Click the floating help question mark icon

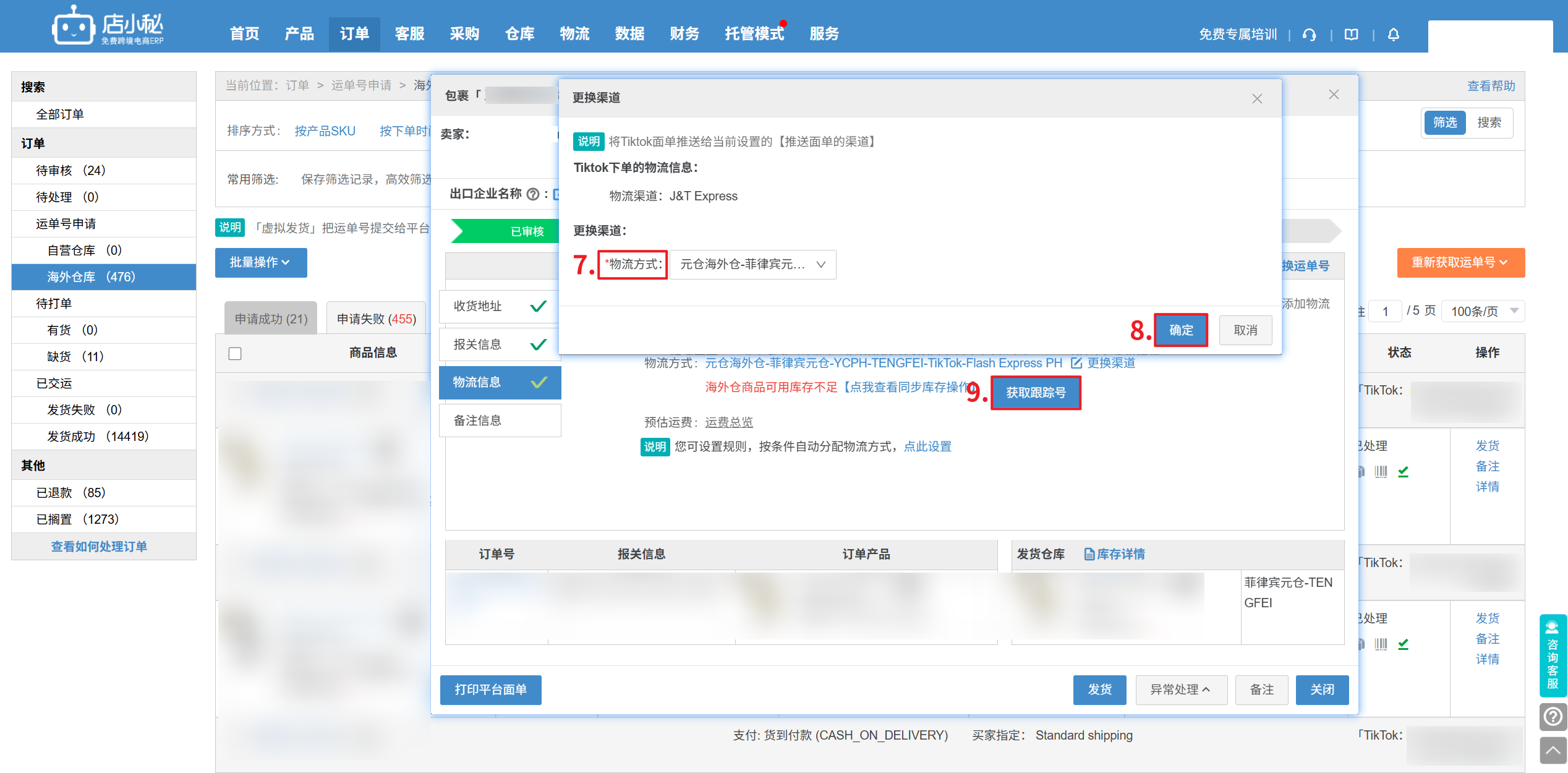pyautogui.click(x=1553, y=717)
